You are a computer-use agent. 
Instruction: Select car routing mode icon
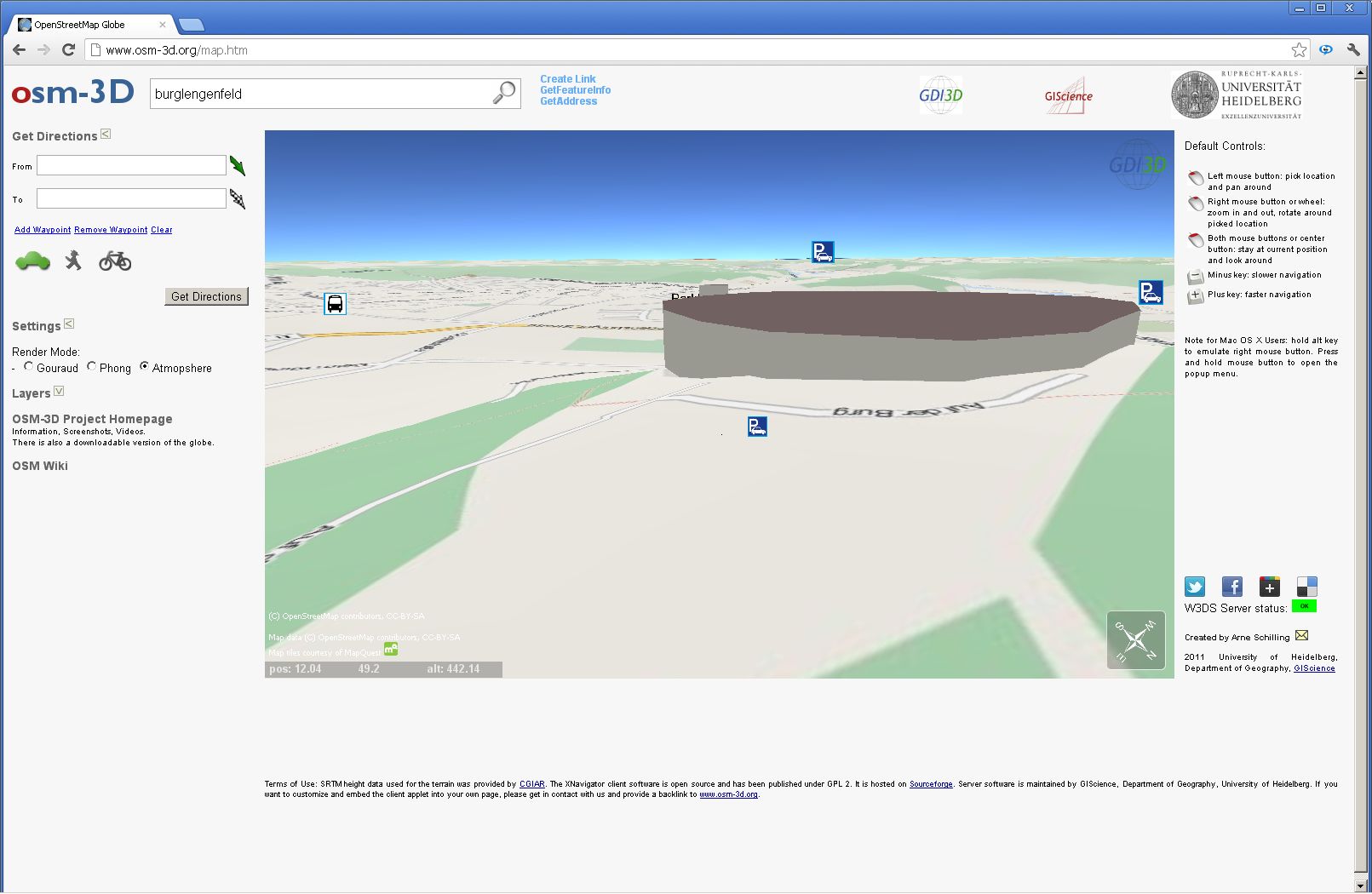pos(32,261)
